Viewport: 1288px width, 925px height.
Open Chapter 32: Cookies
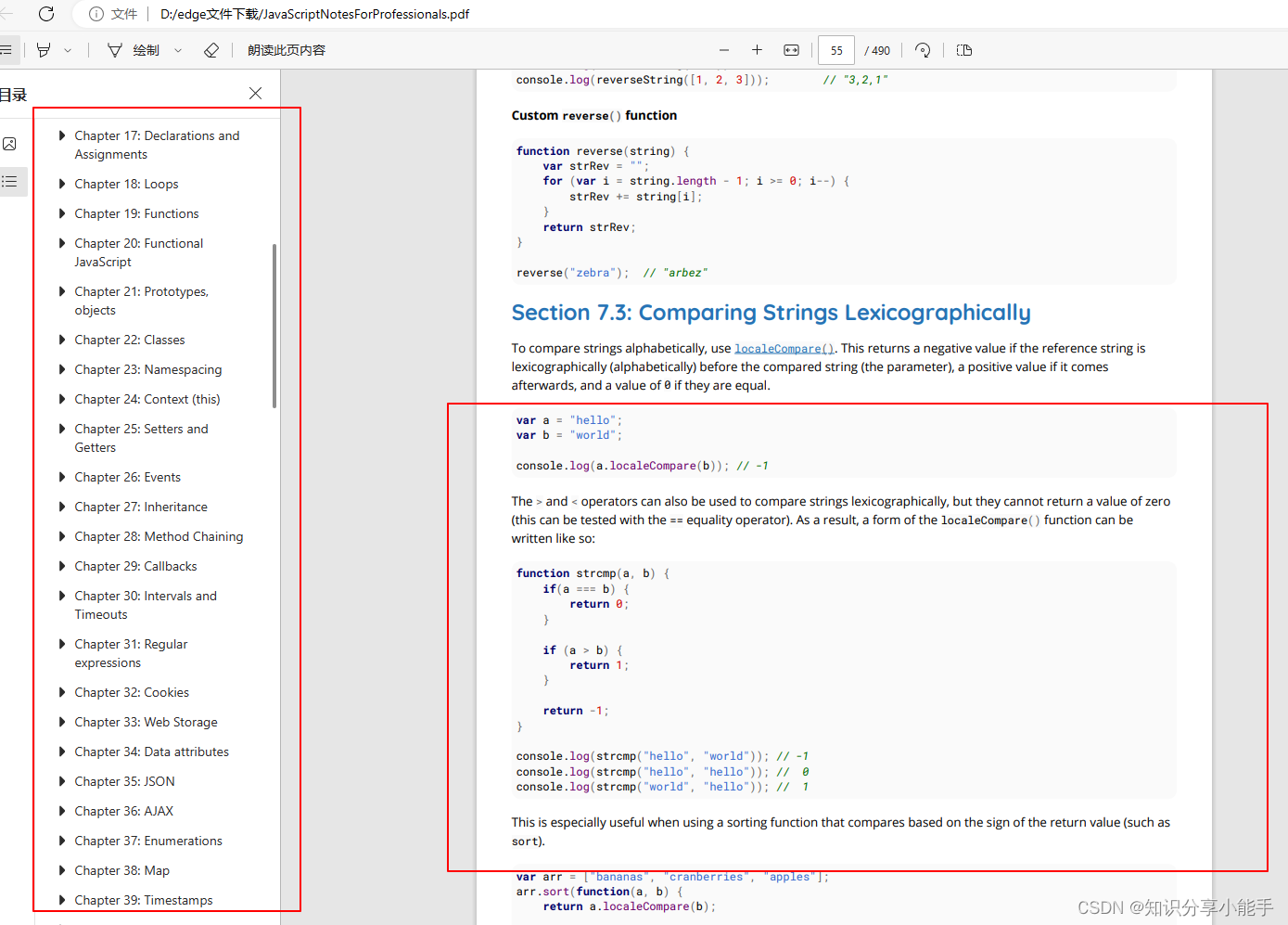click(132, 692)
